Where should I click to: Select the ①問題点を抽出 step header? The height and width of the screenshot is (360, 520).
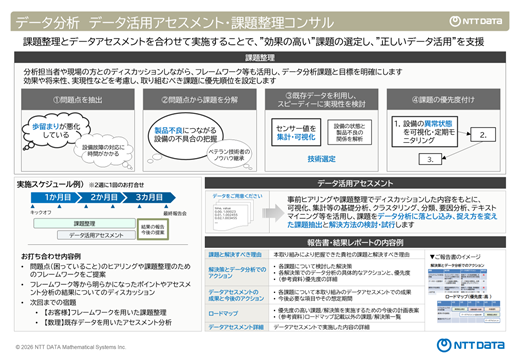coord(78,99)
